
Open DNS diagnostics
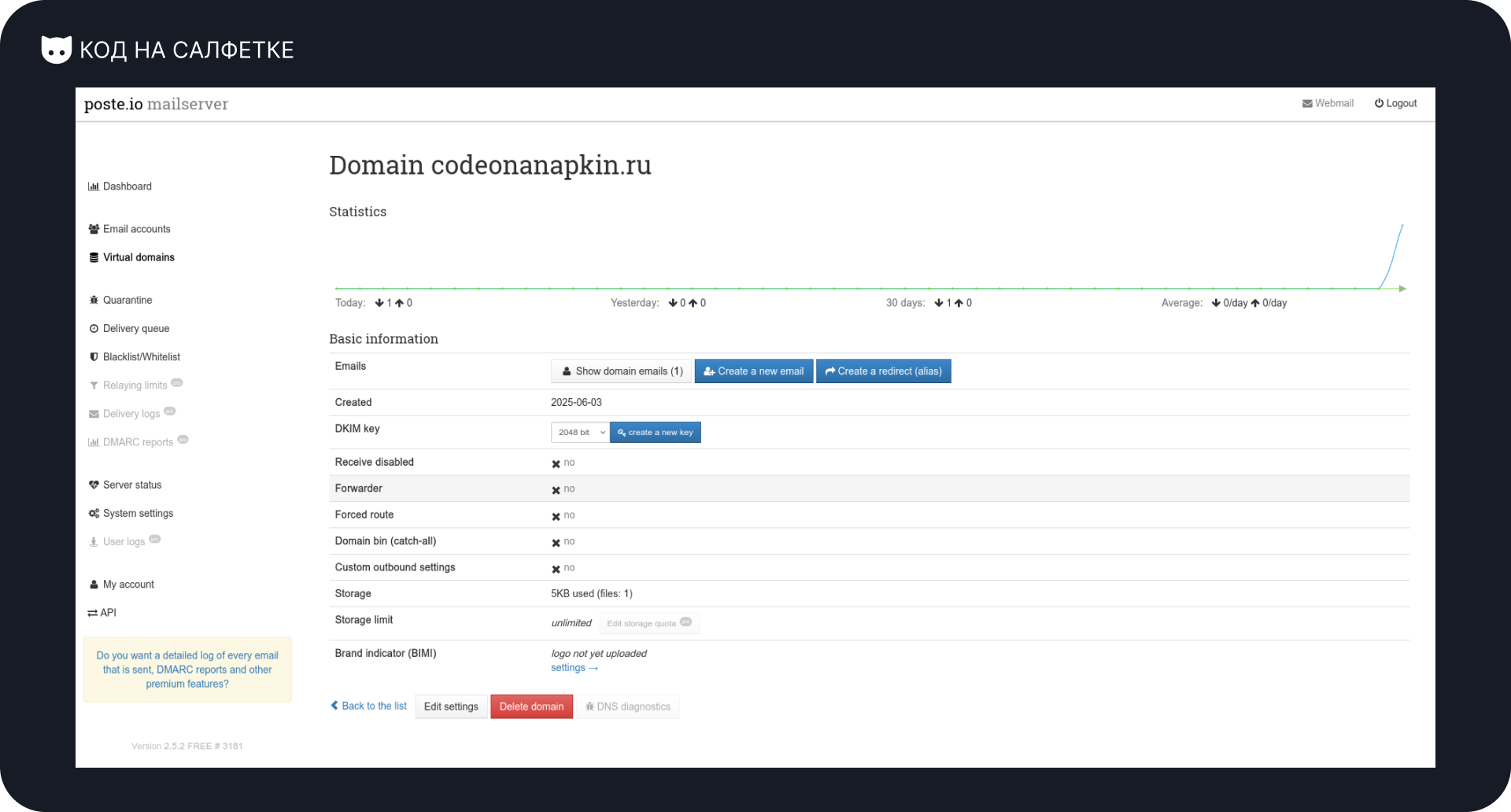(628, 707)
